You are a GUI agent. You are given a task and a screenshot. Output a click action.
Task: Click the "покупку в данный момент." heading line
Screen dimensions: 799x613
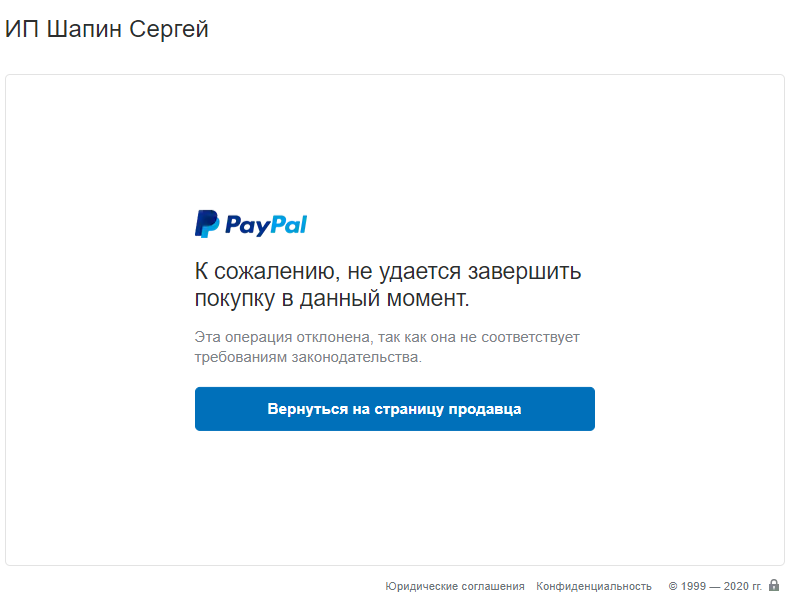331,298
